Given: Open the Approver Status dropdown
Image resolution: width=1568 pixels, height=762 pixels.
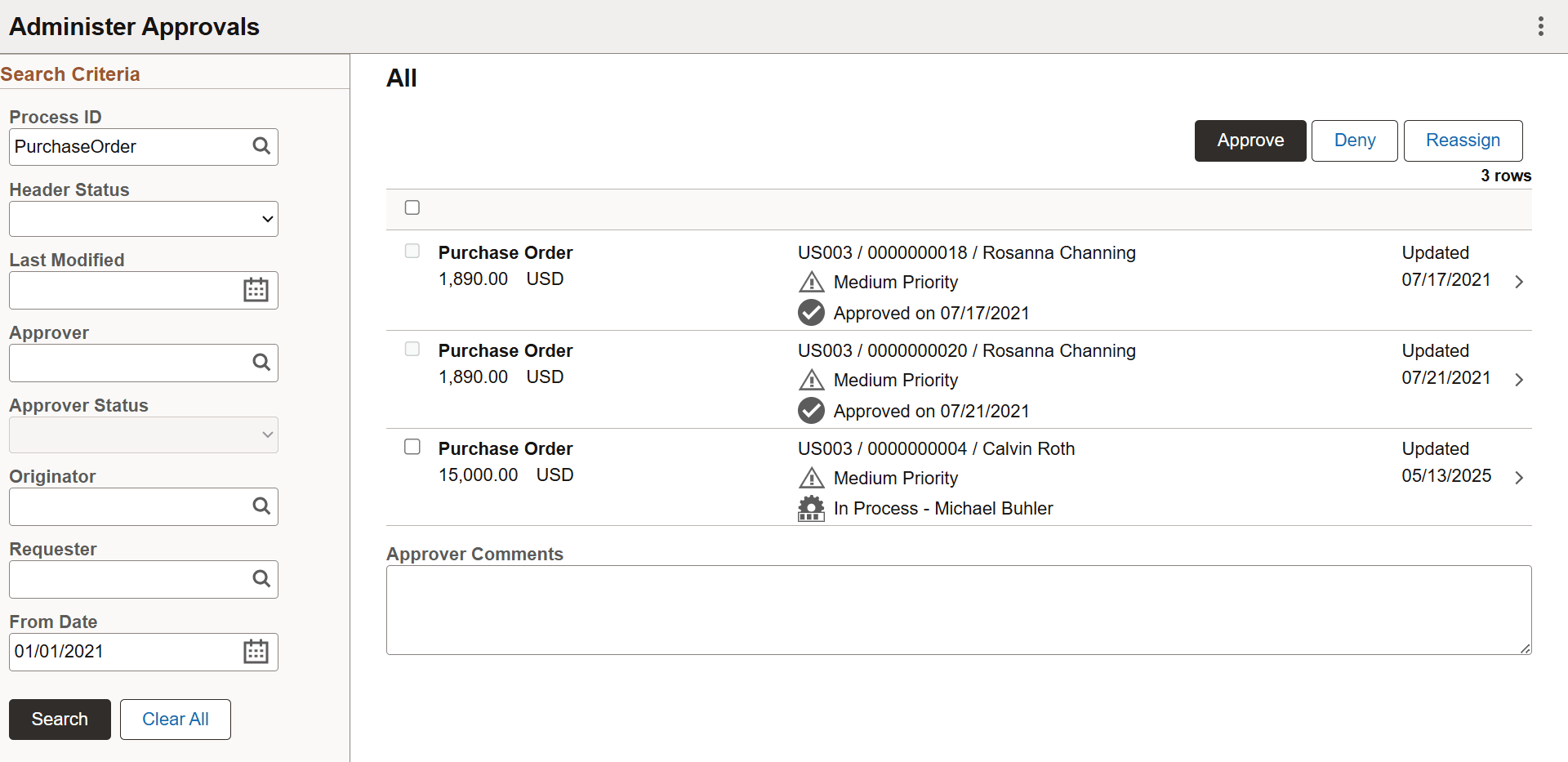Looking at the screenshot, I should 143,434.
